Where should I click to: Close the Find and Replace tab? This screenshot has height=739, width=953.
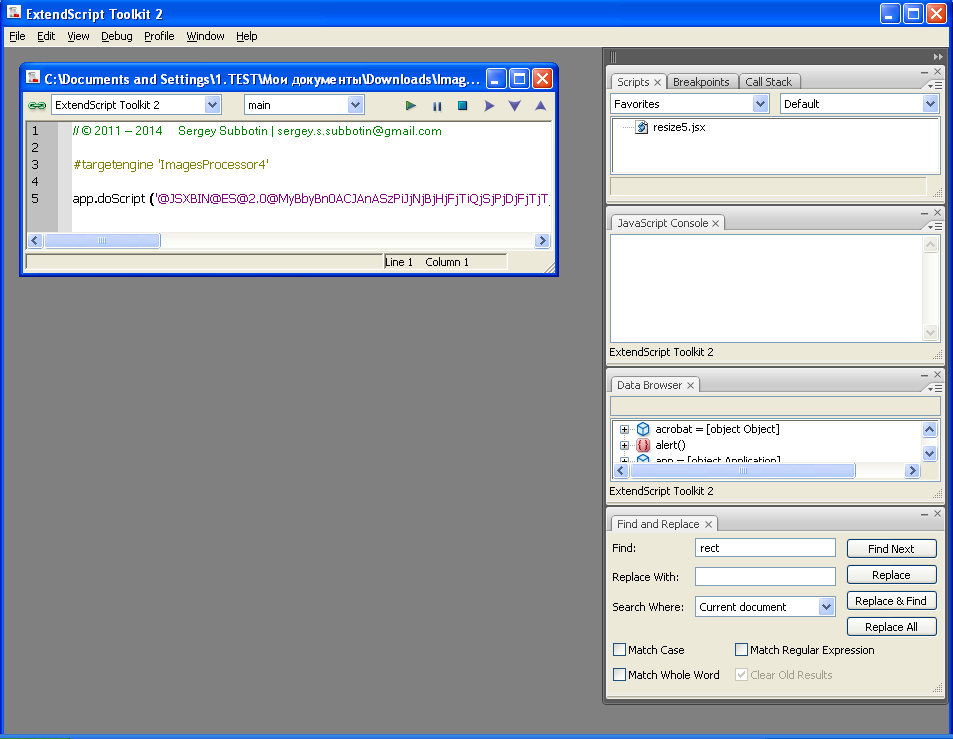(708, 524)
